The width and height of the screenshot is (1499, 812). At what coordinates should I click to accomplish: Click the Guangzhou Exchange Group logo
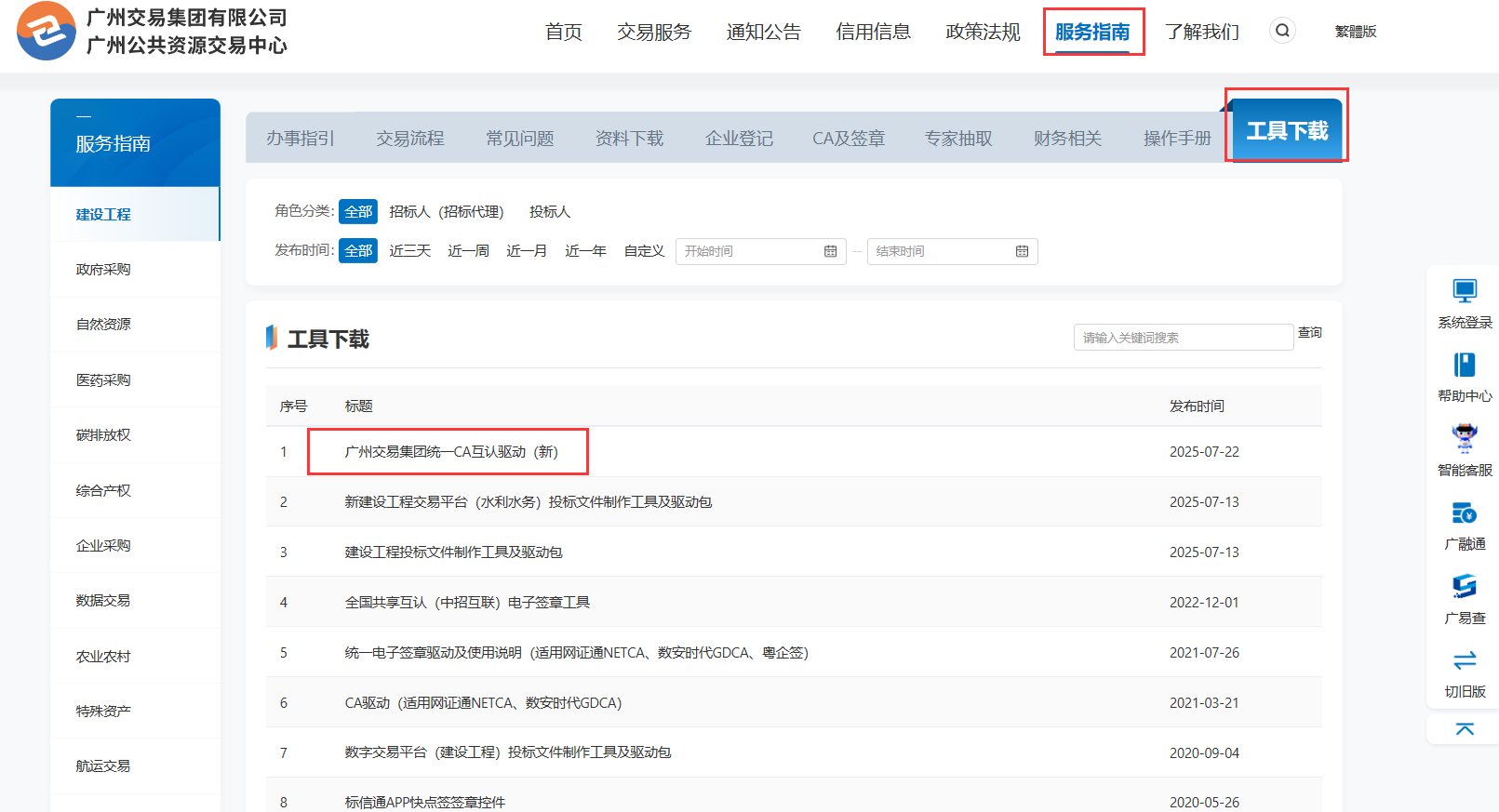click(x=47, y=31)
